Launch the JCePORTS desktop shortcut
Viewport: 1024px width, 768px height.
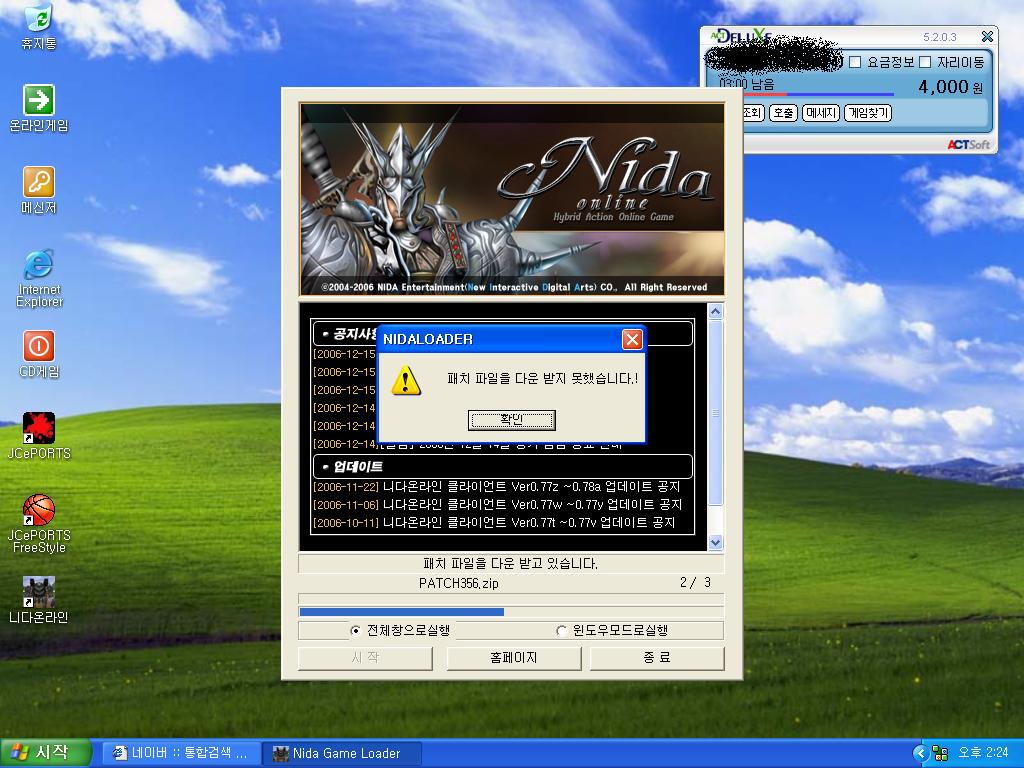click(x=38, y=428)
